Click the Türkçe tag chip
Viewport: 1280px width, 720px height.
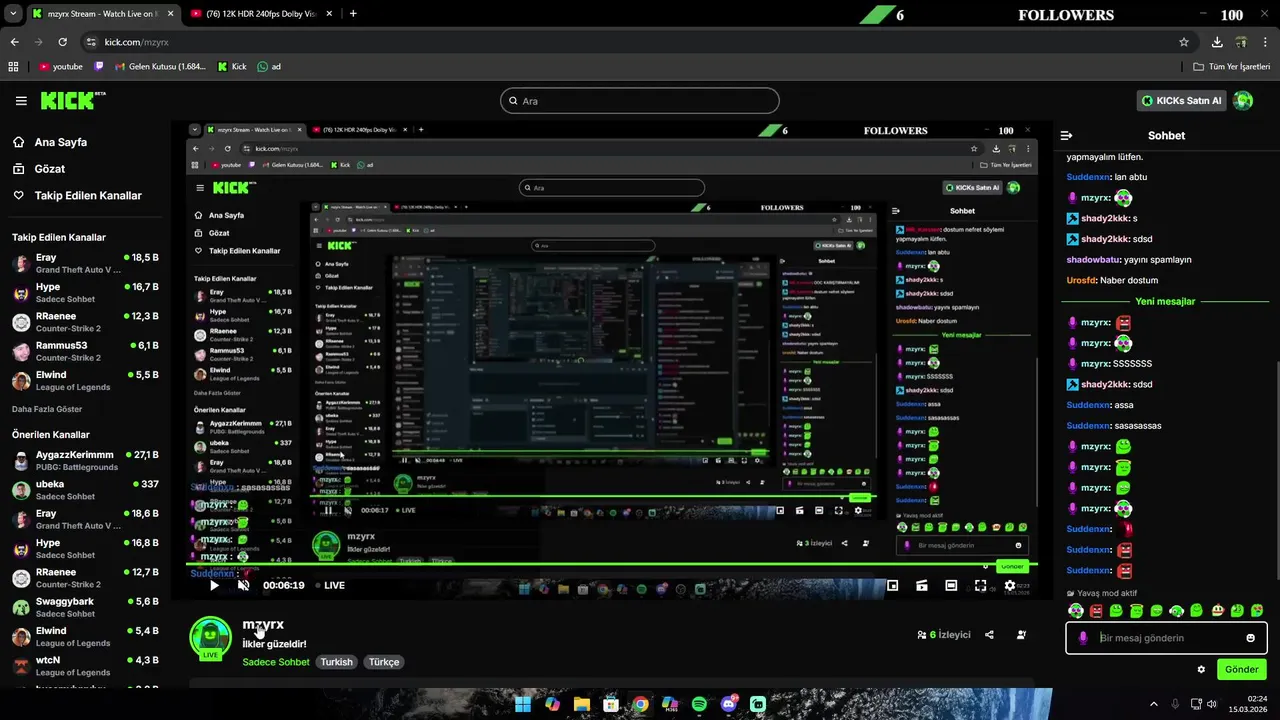384,662
